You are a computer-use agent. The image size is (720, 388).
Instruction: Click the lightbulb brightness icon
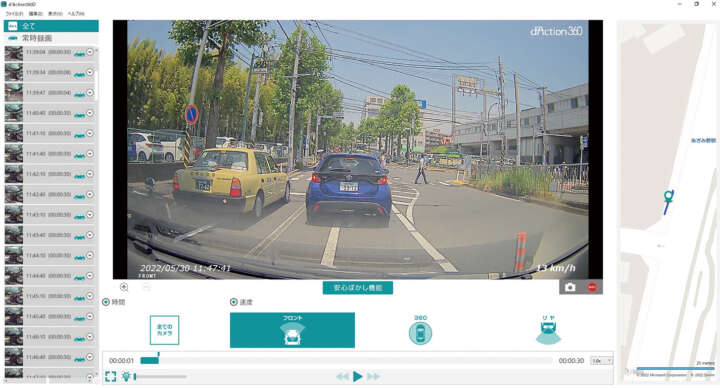tap(126, 377)
